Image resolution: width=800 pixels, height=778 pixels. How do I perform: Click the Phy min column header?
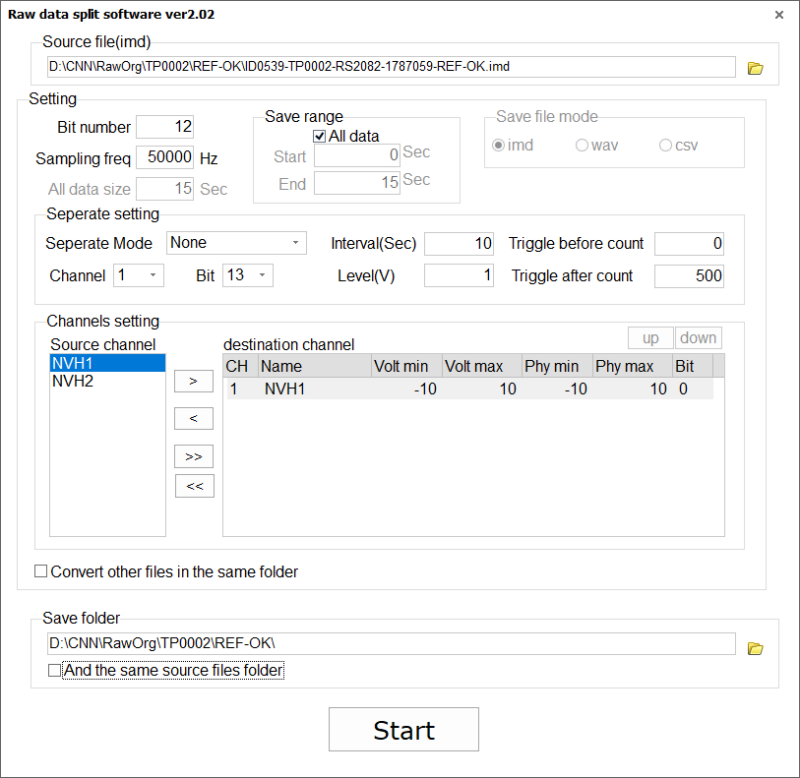tap(557, 366)
